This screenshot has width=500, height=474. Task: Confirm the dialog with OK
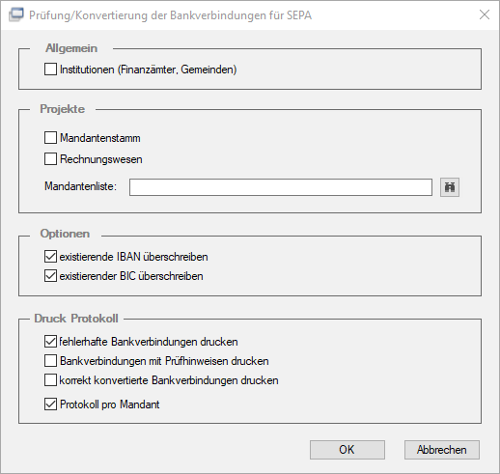point(347,450)
